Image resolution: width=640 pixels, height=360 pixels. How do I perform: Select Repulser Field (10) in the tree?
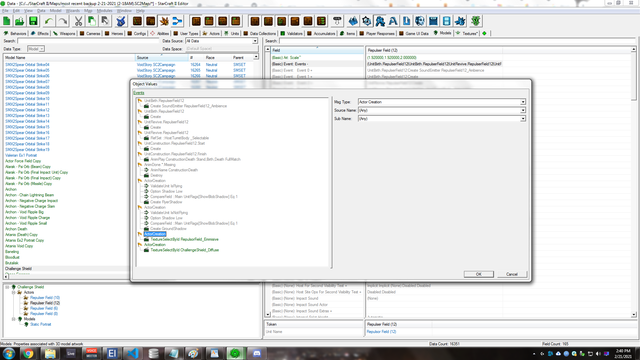pos(44,298)
